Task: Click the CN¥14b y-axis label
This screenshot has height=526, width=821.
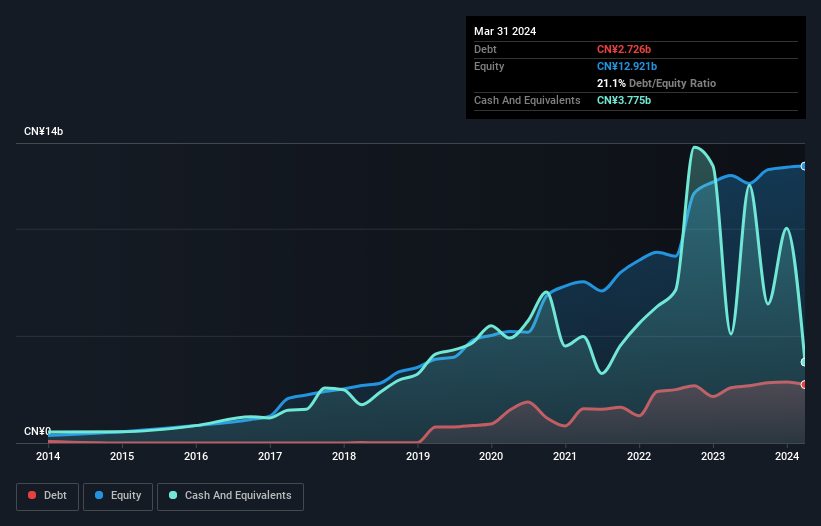Action: click(43, 131)
